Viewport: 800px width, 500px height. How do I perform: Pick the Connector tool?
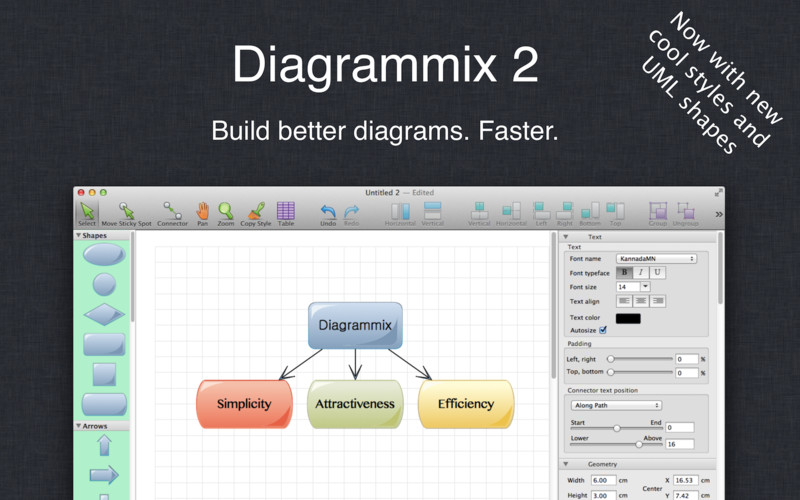tap(172, 214)
